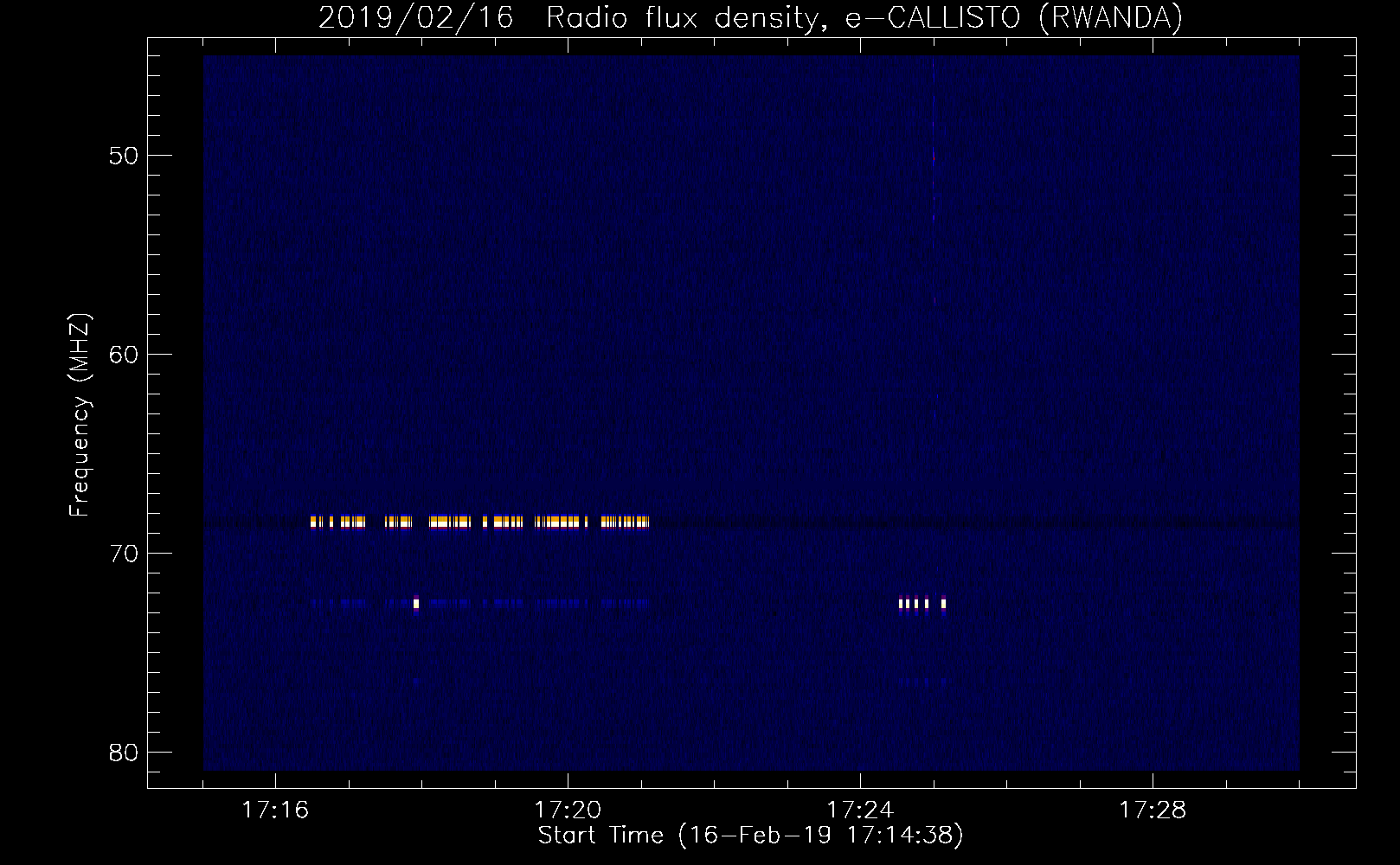Click the bright orange burst band near 68 MHz
Viewport: 1400px width, 865px height.
coord(479,522)
